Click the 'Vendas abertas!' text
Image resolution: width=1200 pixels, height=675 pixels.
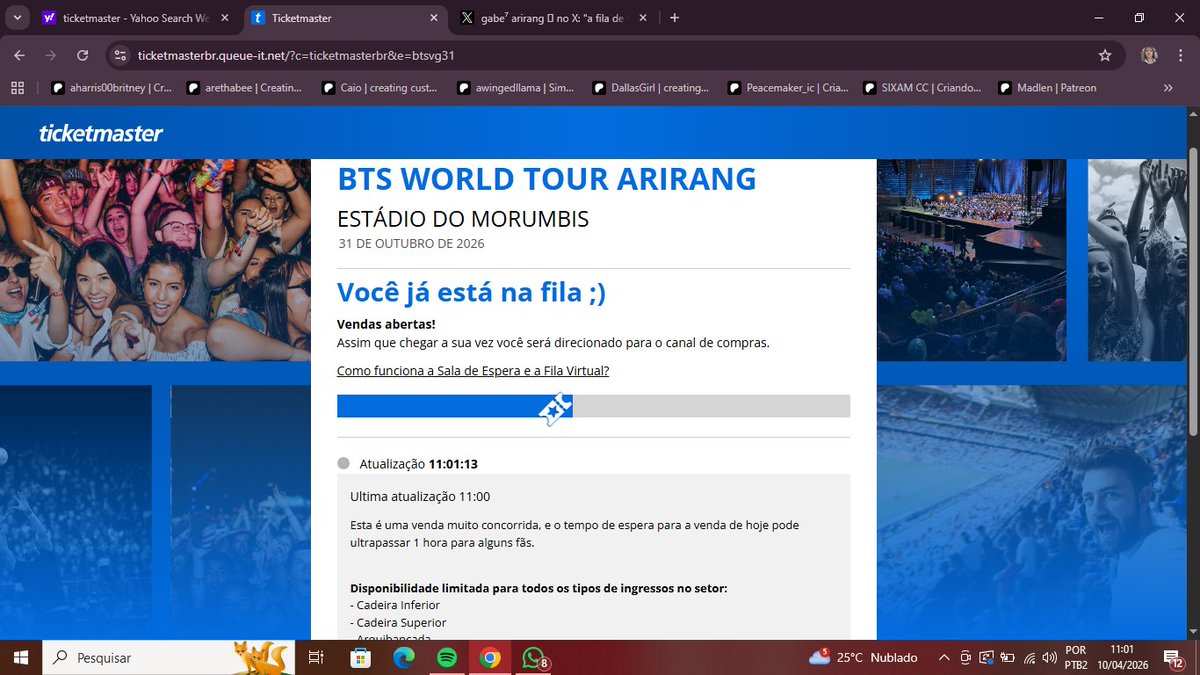click(386, 324)
